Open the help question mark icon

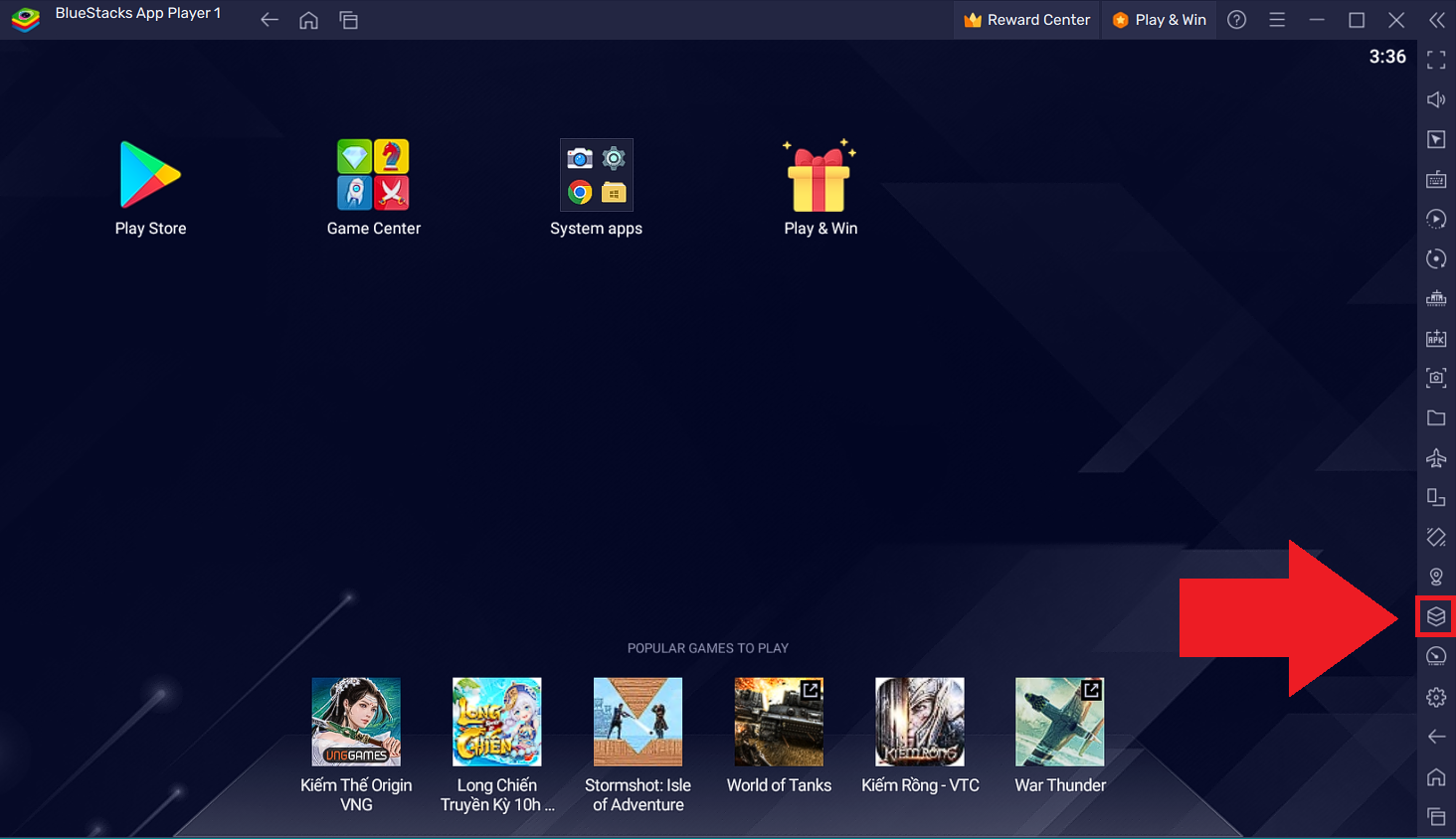(1236, 20)
